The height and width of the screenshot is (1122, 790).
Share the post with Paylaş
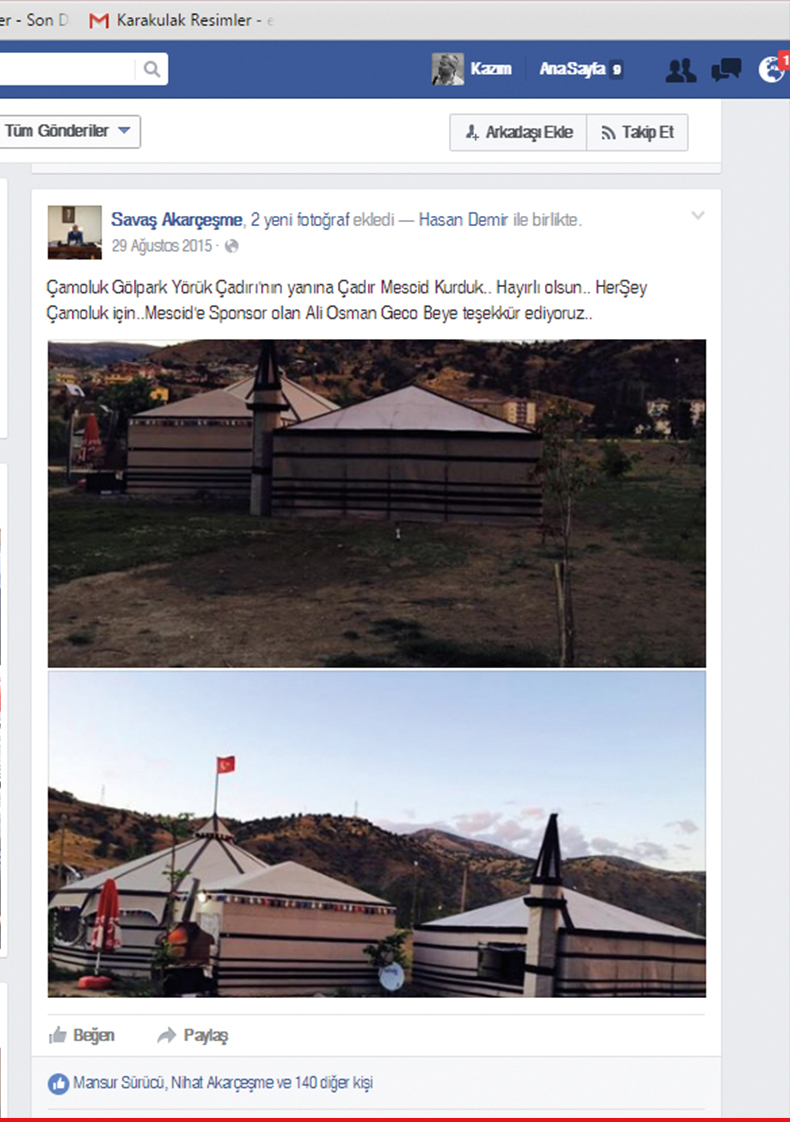[x=192, y=1035]
